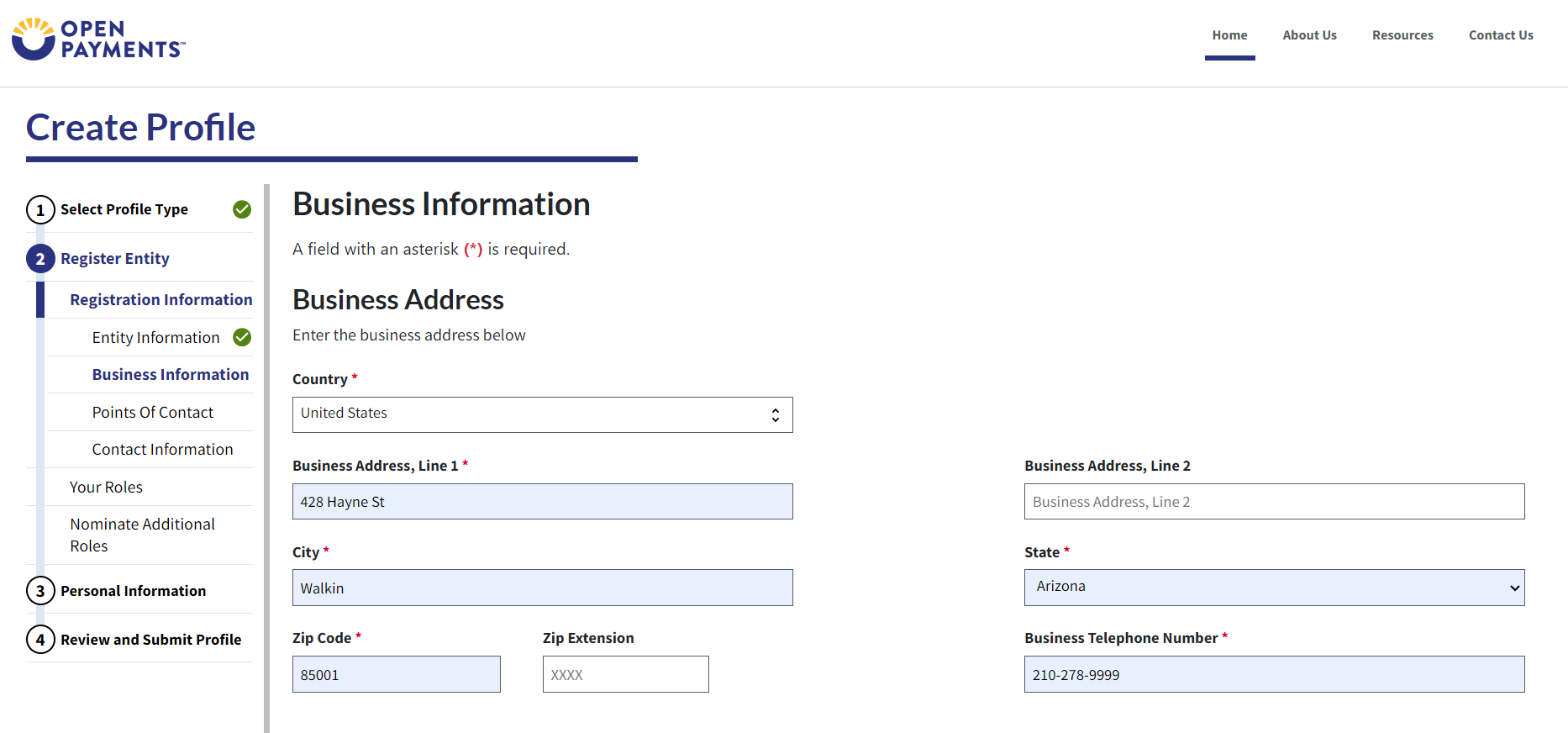
Task: Click the Business Telephone Number field
Action: 1274,674
